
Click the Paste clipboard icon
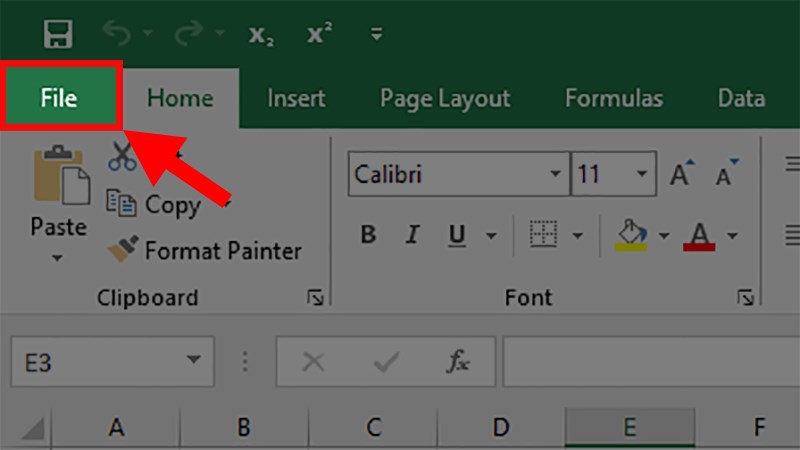[60, 177]
